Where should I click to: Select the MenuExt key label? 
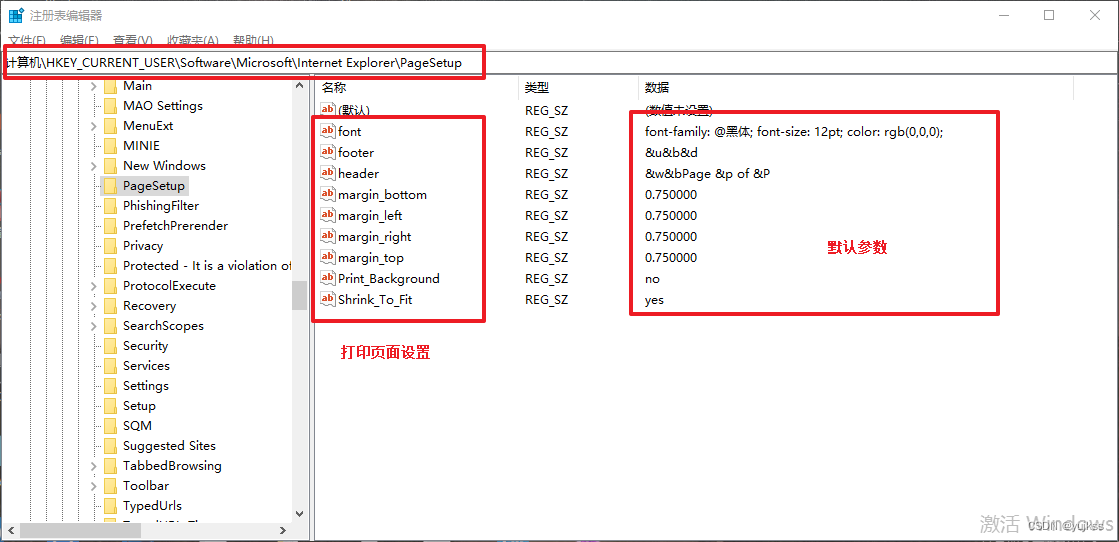(x=148, y=126)
